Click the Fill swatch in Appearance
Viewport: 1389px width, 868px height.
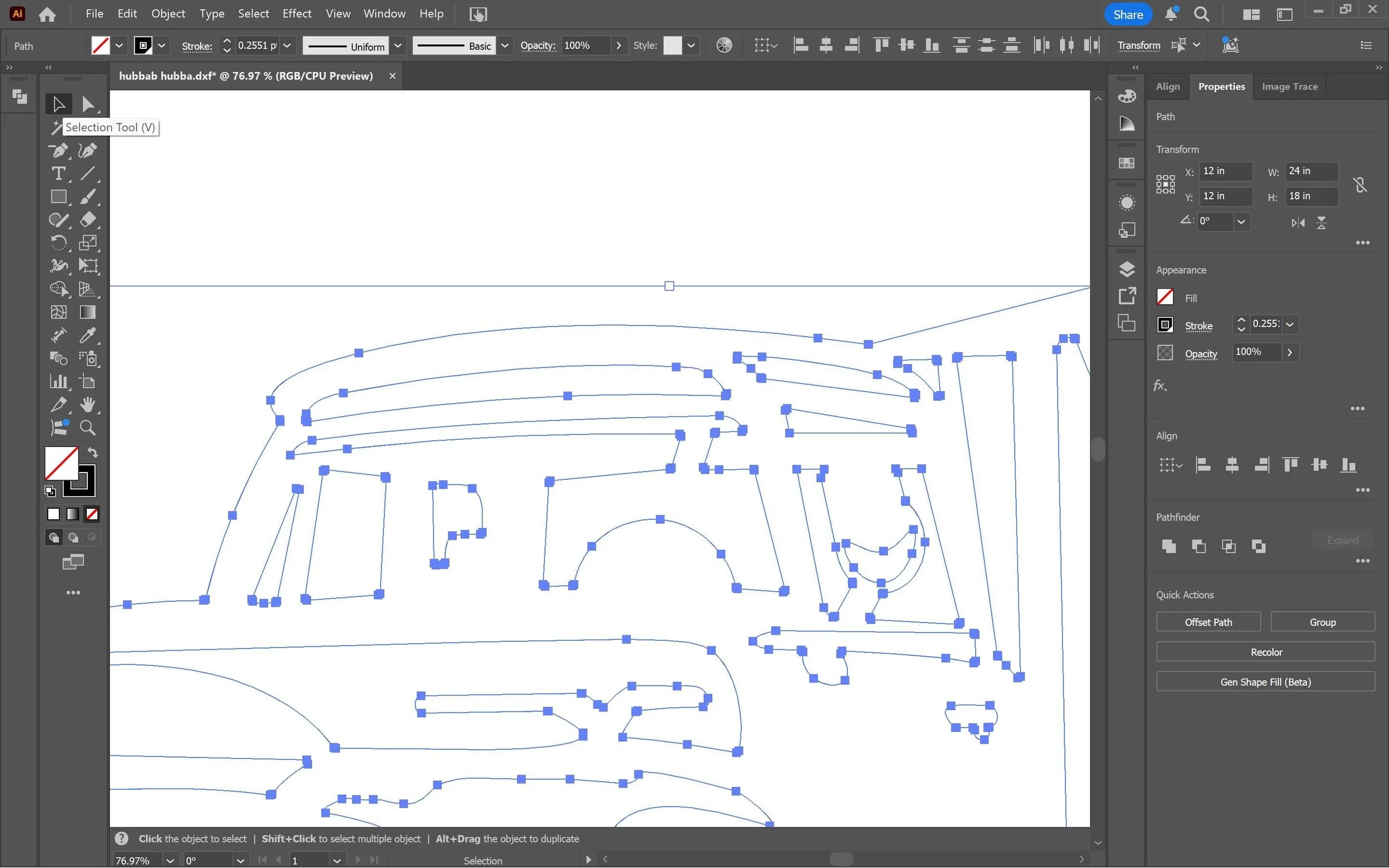1165,297
